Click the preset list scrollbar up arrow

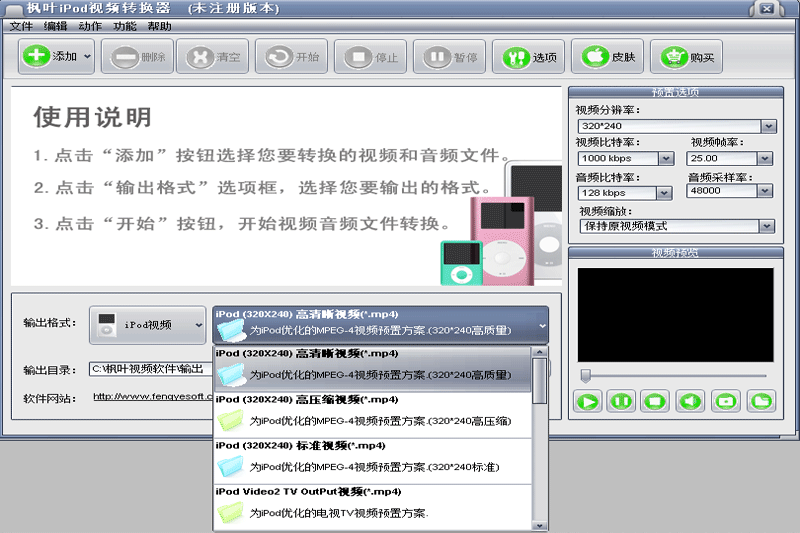[x=539, y=352]
